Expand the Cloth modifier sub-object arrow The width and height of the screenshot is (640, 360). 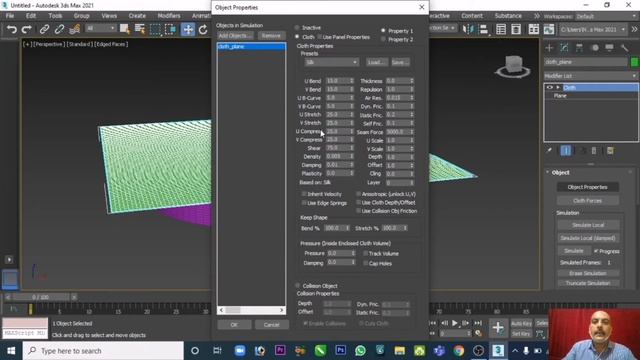tap(558, 87)
